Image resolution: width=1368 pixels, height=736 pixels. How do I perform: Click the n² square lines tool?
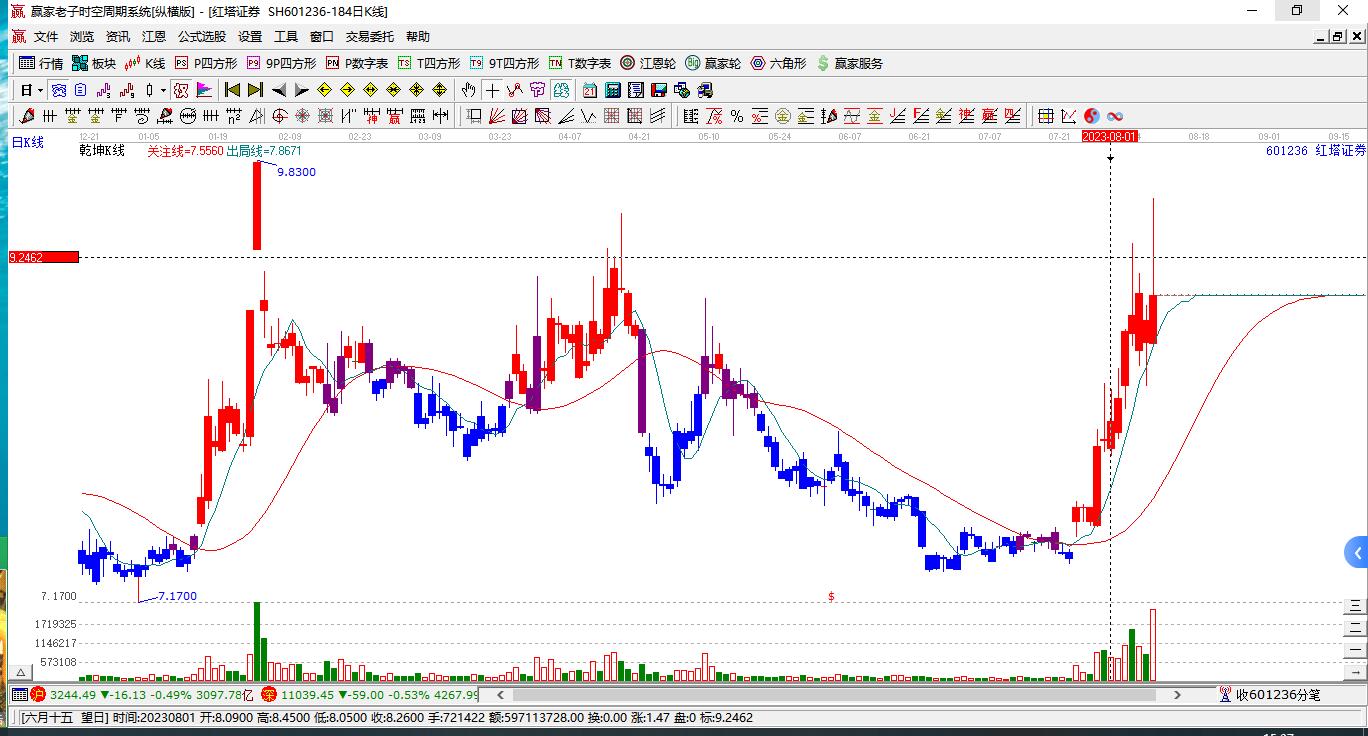233,116
